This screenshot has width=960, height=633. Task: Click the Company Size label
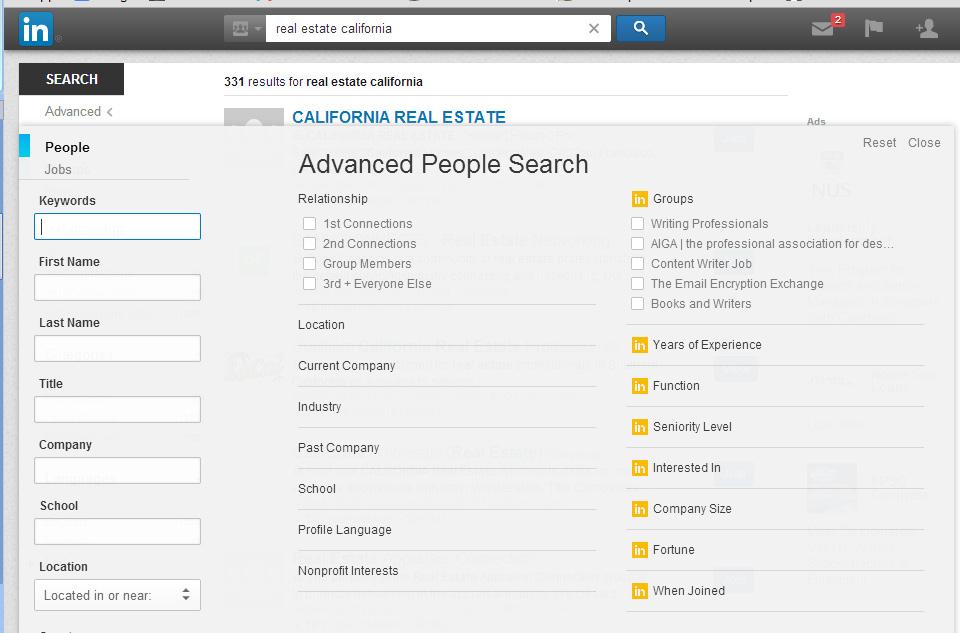(x=692, y=509)
